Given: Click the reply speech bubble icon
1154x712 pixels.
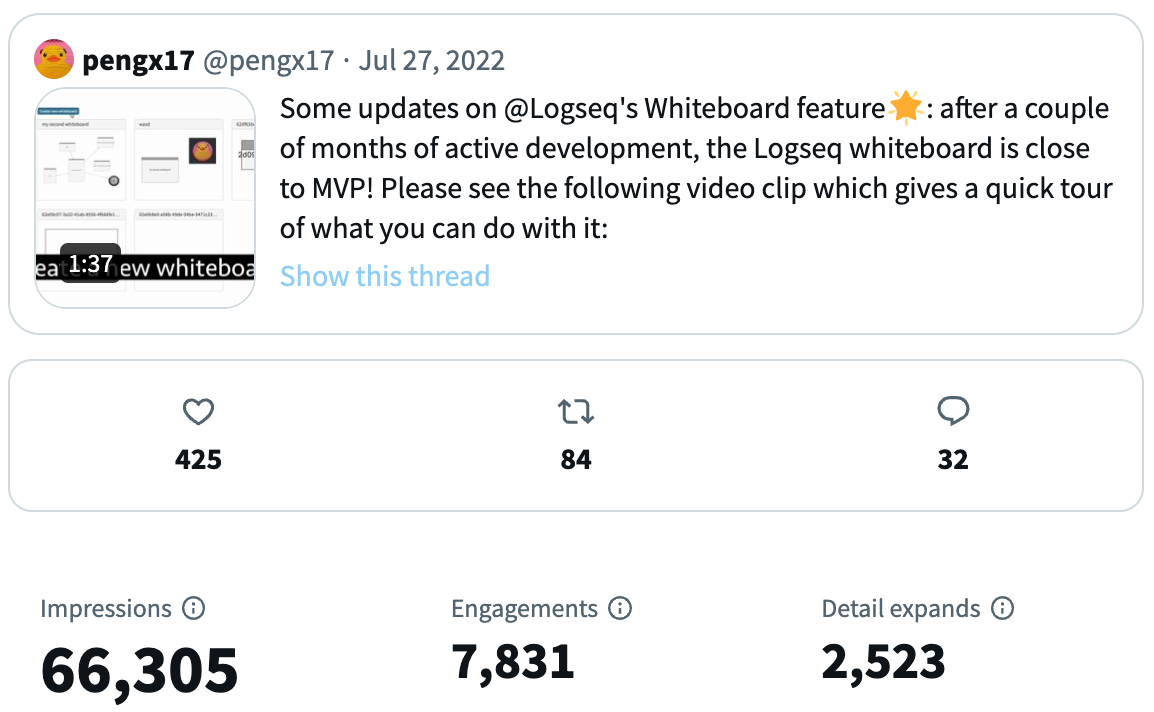Looking at the screenshot, I should pyautogui.click(x=953, y=411).
